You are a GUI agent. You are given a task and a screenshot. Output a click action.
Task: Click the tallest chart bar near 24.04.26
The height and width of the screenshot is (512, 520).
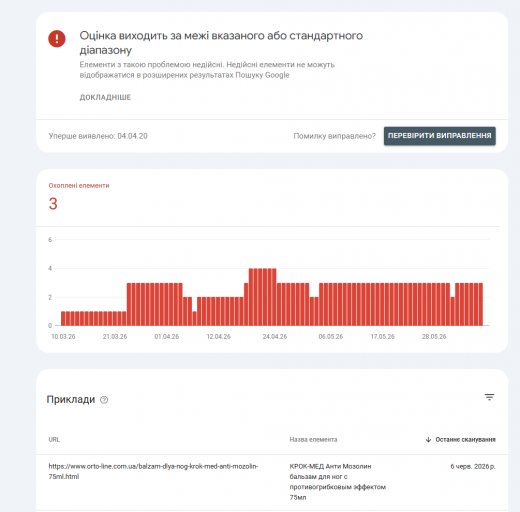(274, 297)
